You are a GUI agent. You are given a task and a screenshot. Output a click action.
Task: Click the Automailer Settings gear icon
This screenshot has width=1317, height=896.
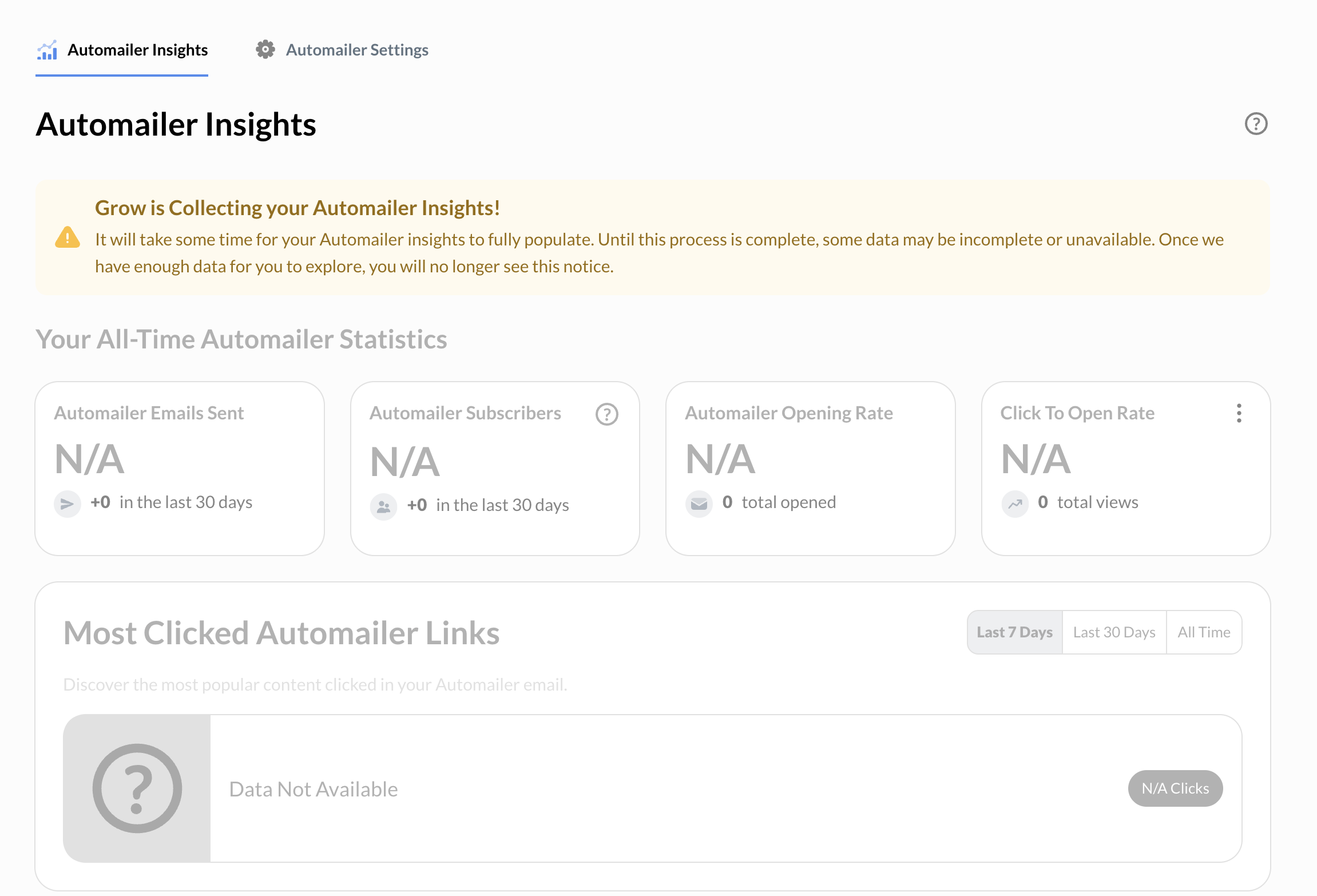tap(265, 50)
